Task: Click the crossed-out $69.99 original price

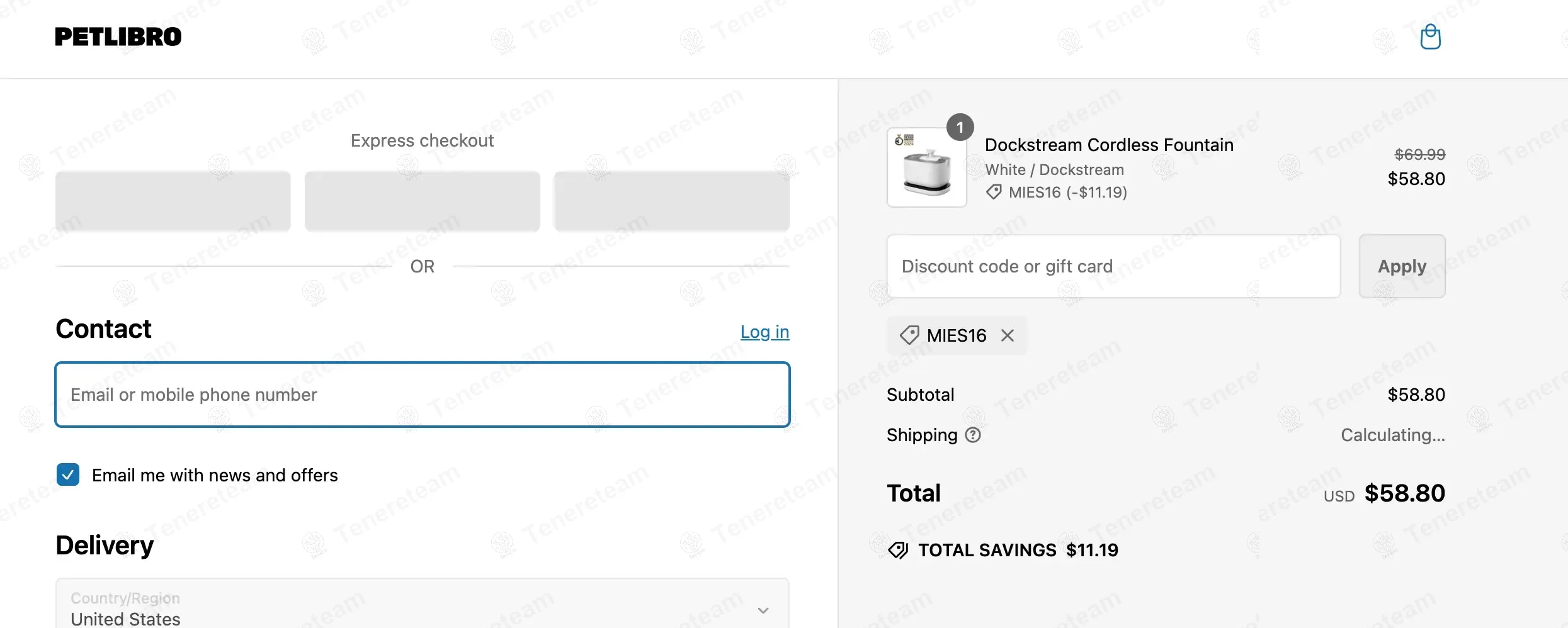Action: pos(1419,154)
